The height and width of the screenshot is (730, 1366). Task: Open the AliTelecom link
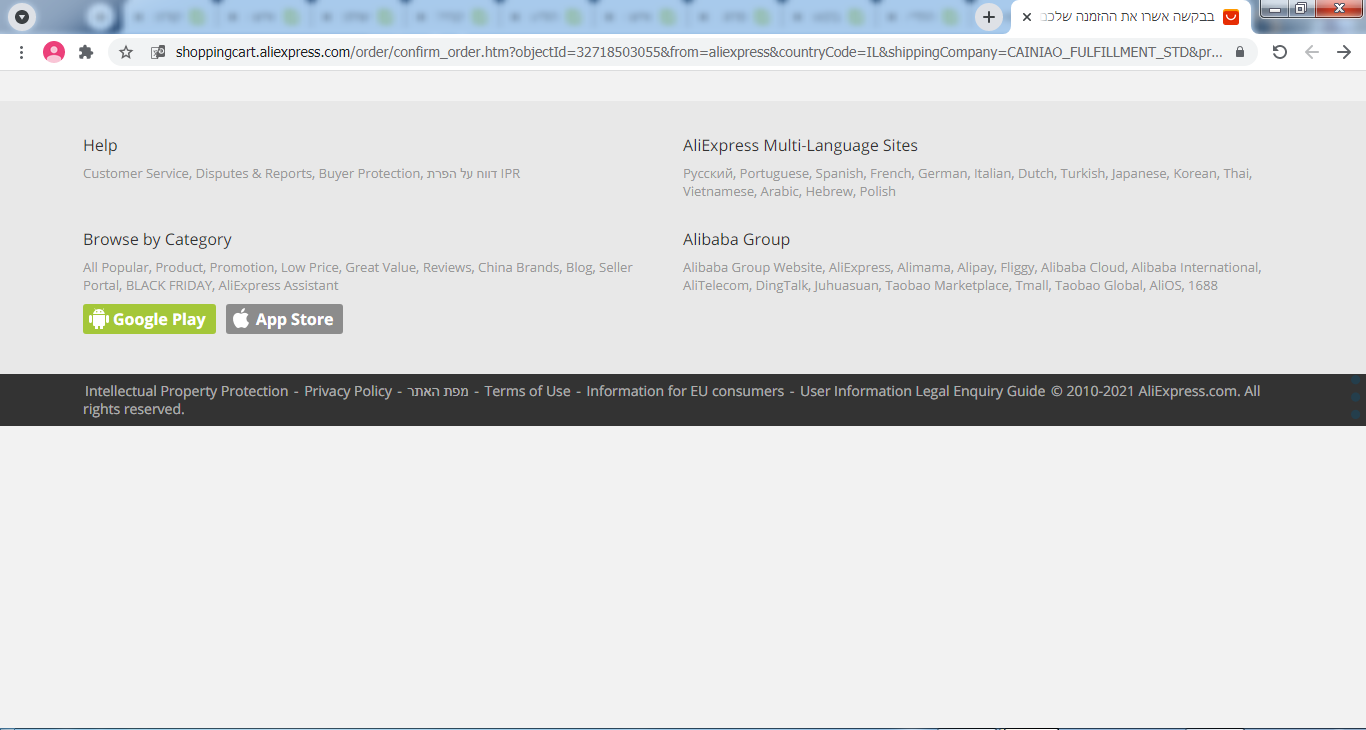click(716, 285)
